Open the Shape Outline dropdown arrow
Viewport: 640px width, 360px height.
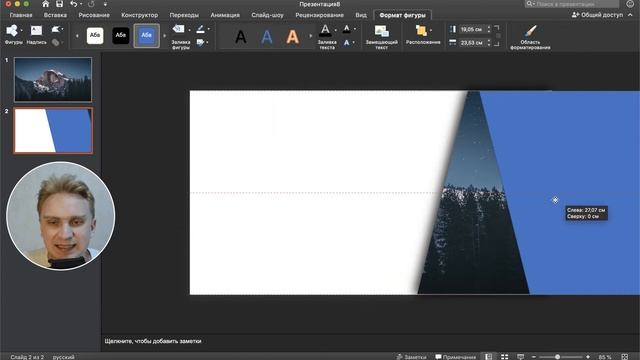click(209, 29)
